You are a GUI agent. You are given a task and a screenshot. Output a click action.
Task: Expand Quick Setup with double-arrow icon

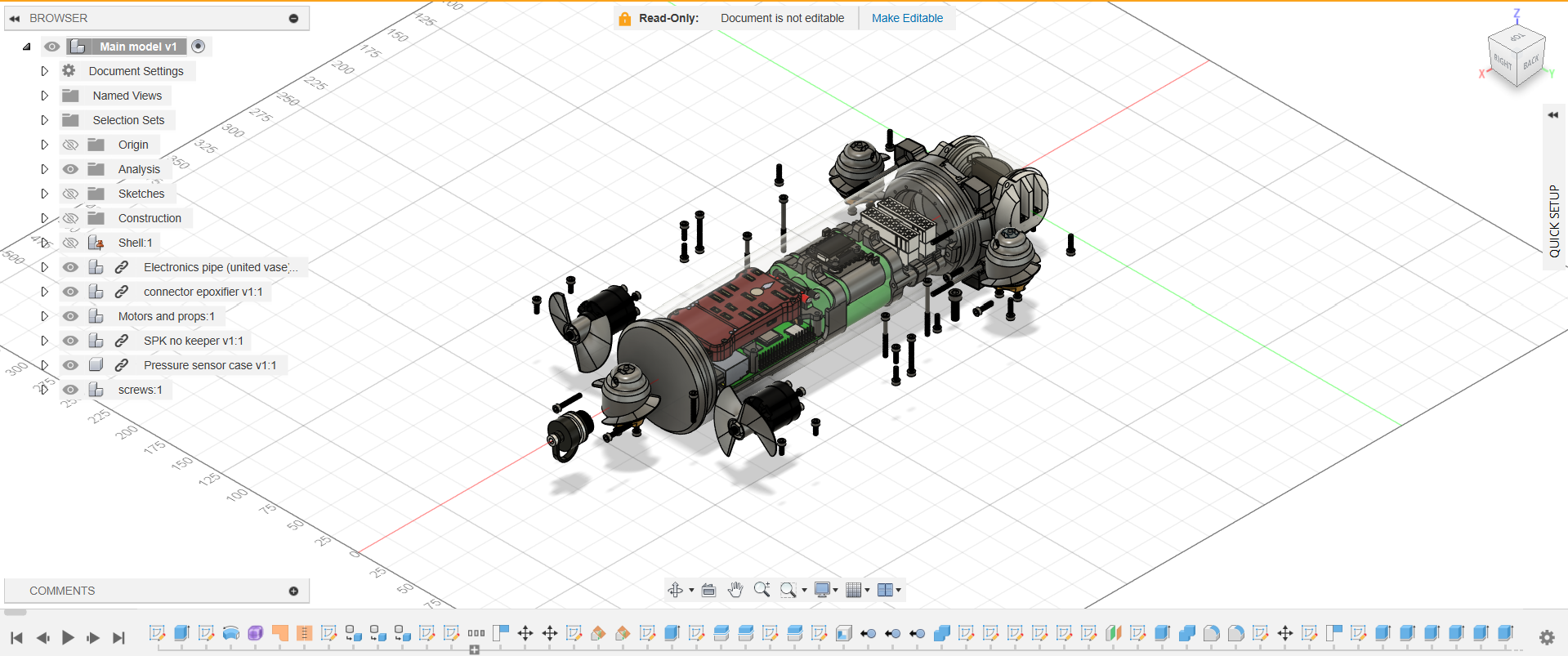tap(1552, 115)
